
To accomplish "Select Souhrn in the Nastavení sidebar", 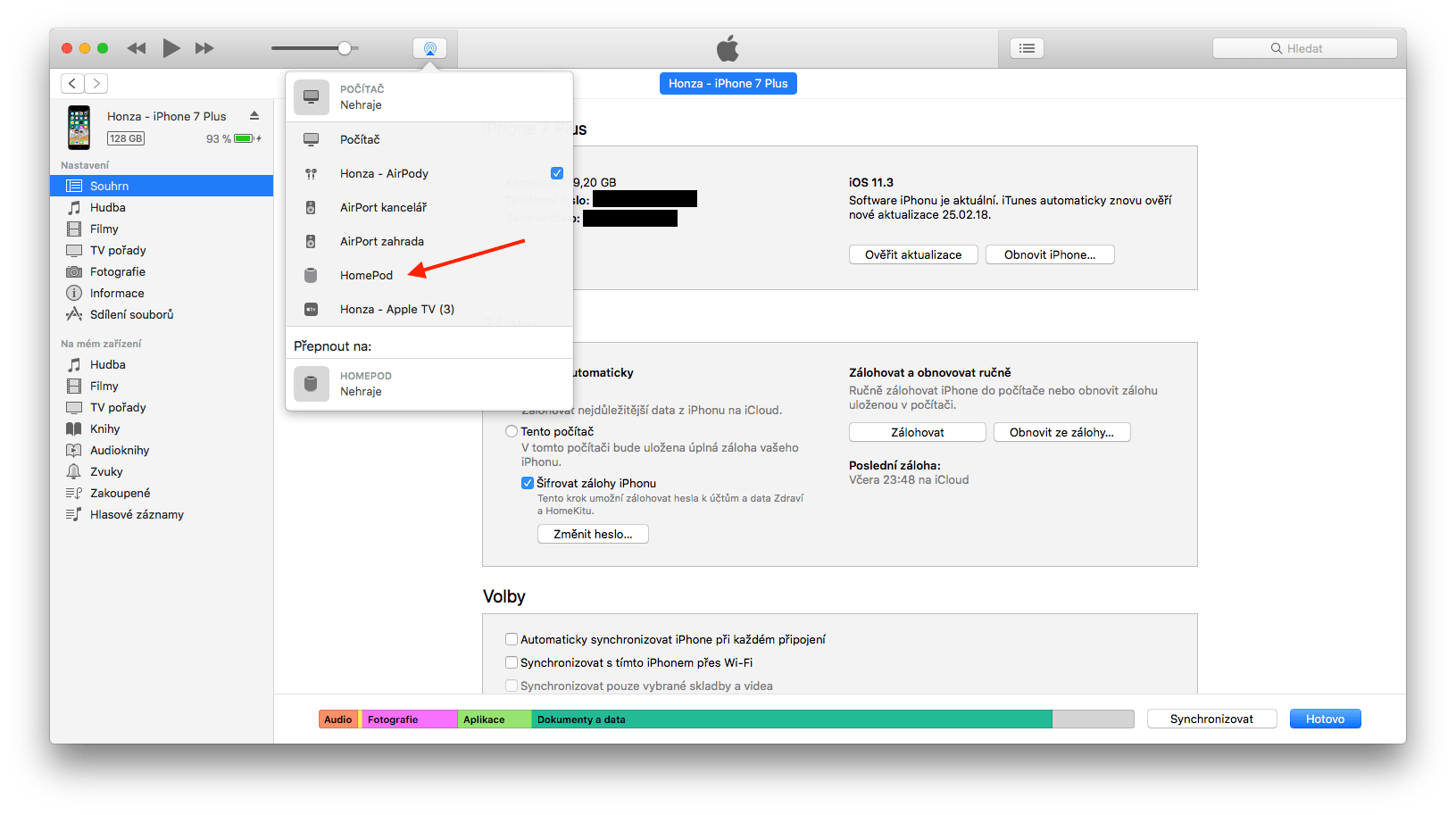I will [x=162, y=186].
